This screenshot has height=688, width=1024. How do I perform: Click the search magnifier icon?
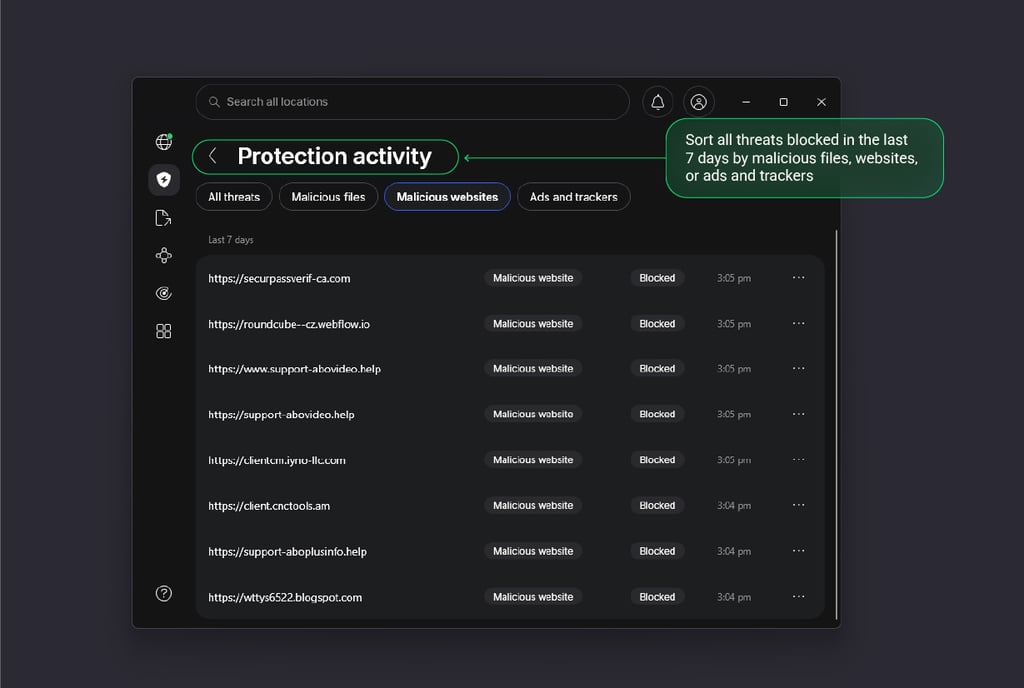point(214,102)
